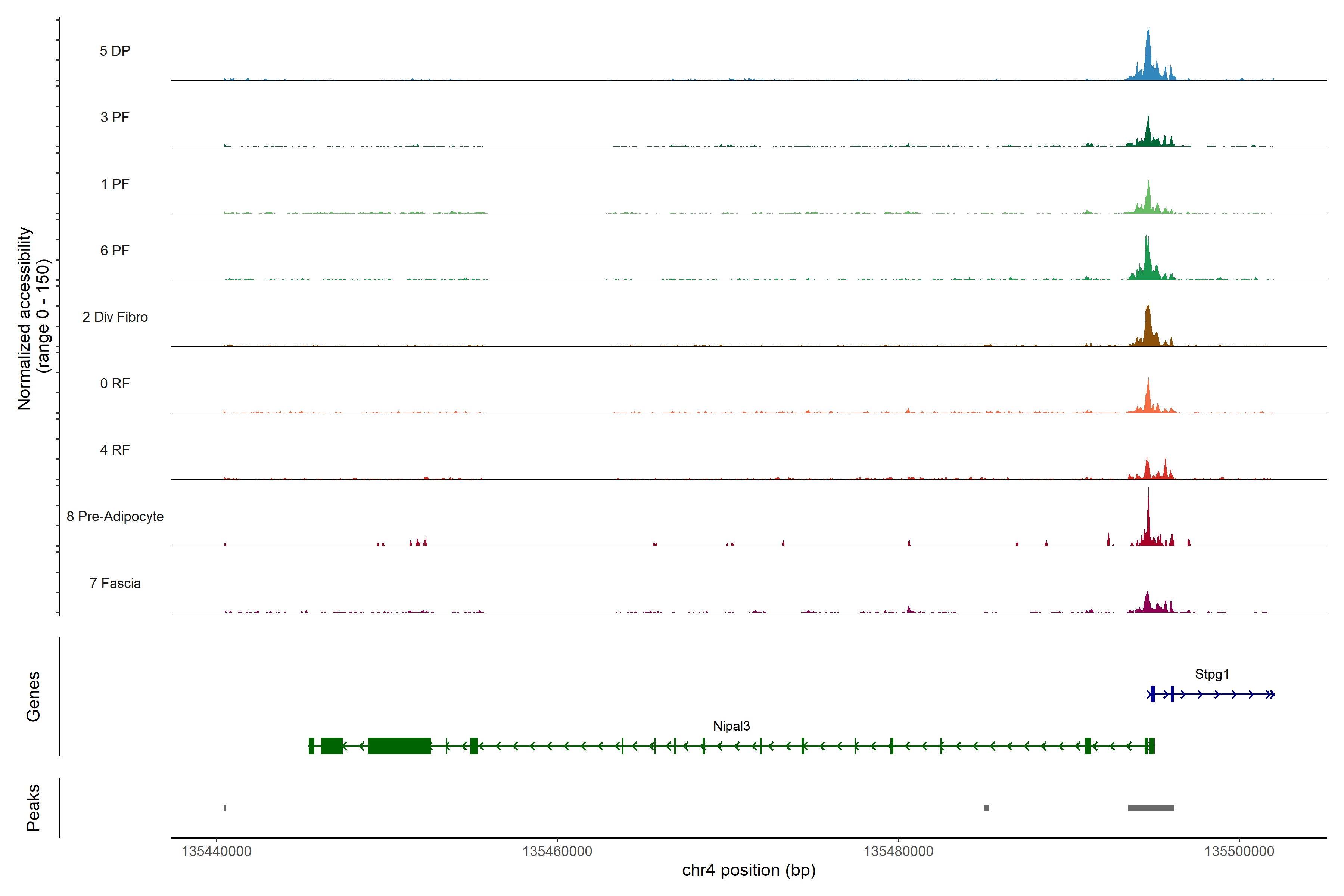
Task: Click the 5 DP track label
Action: (x=115, y=51)
